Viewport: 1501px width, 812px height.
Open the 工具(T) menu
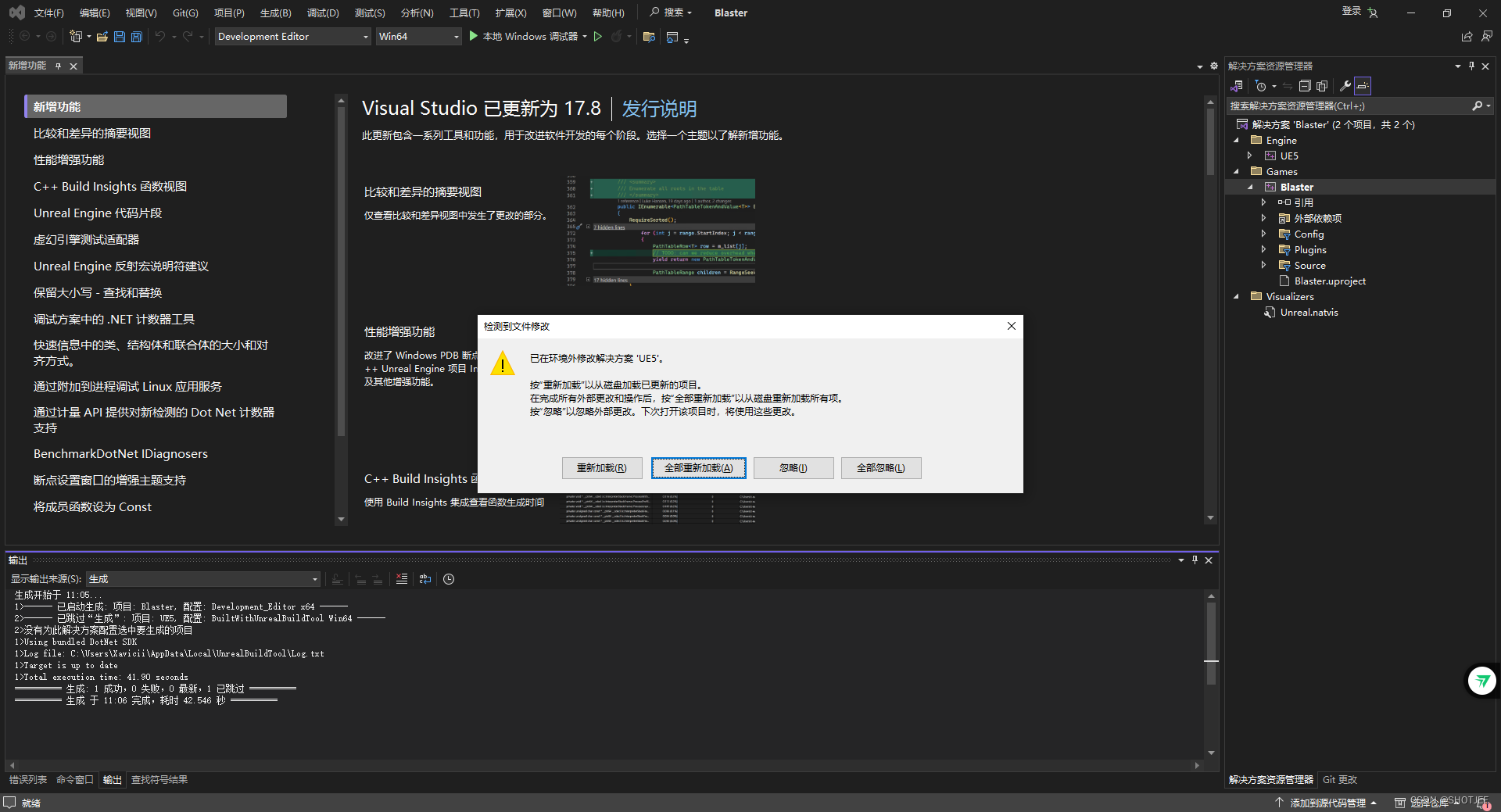464,13
